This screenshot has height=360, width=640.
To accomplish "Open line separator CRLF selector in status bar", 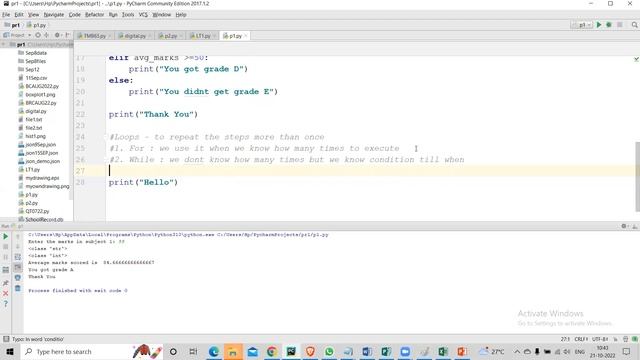I will [x=581, y=339].
